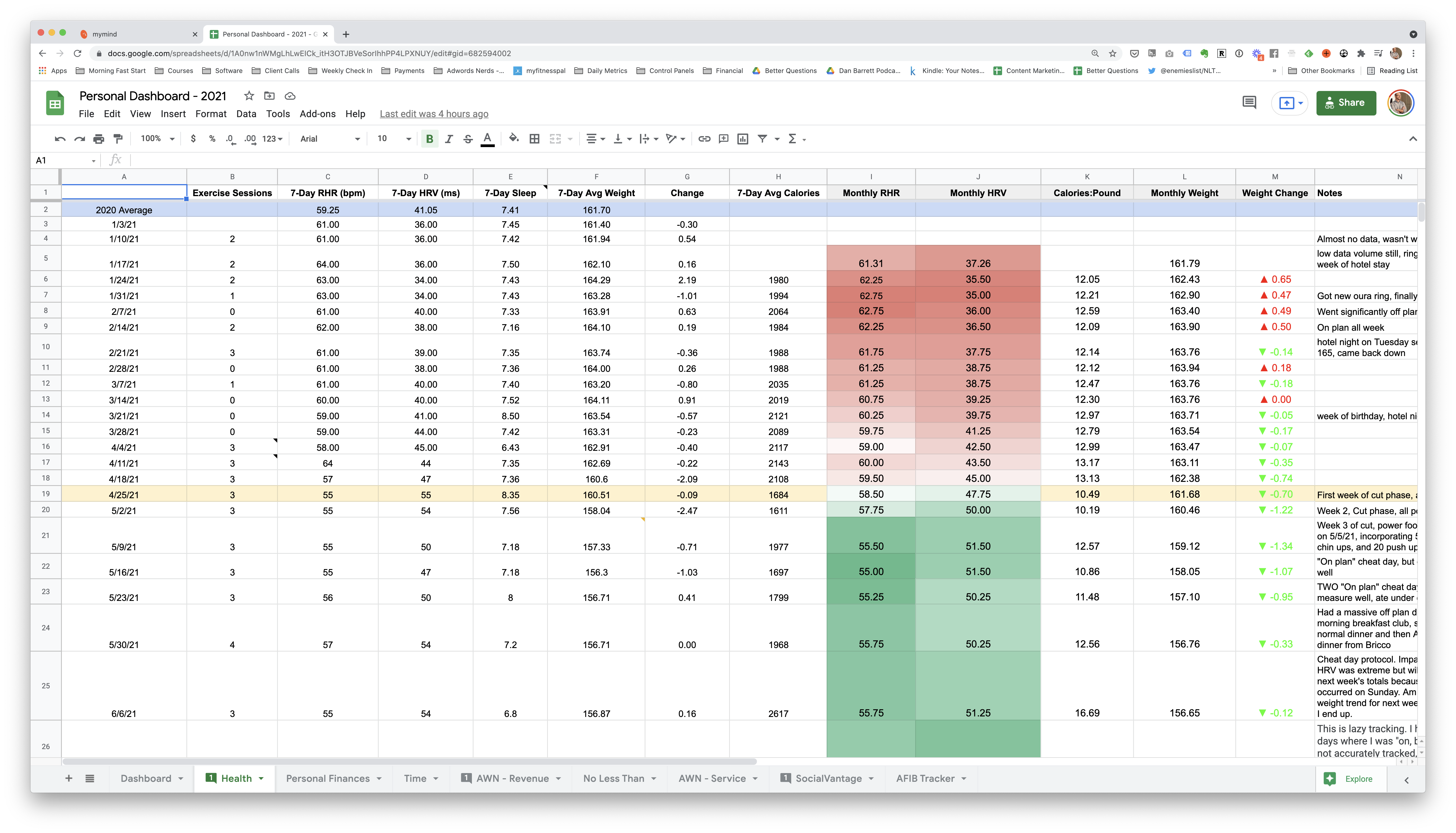Decrease decimal places

[x=230, y=138]
